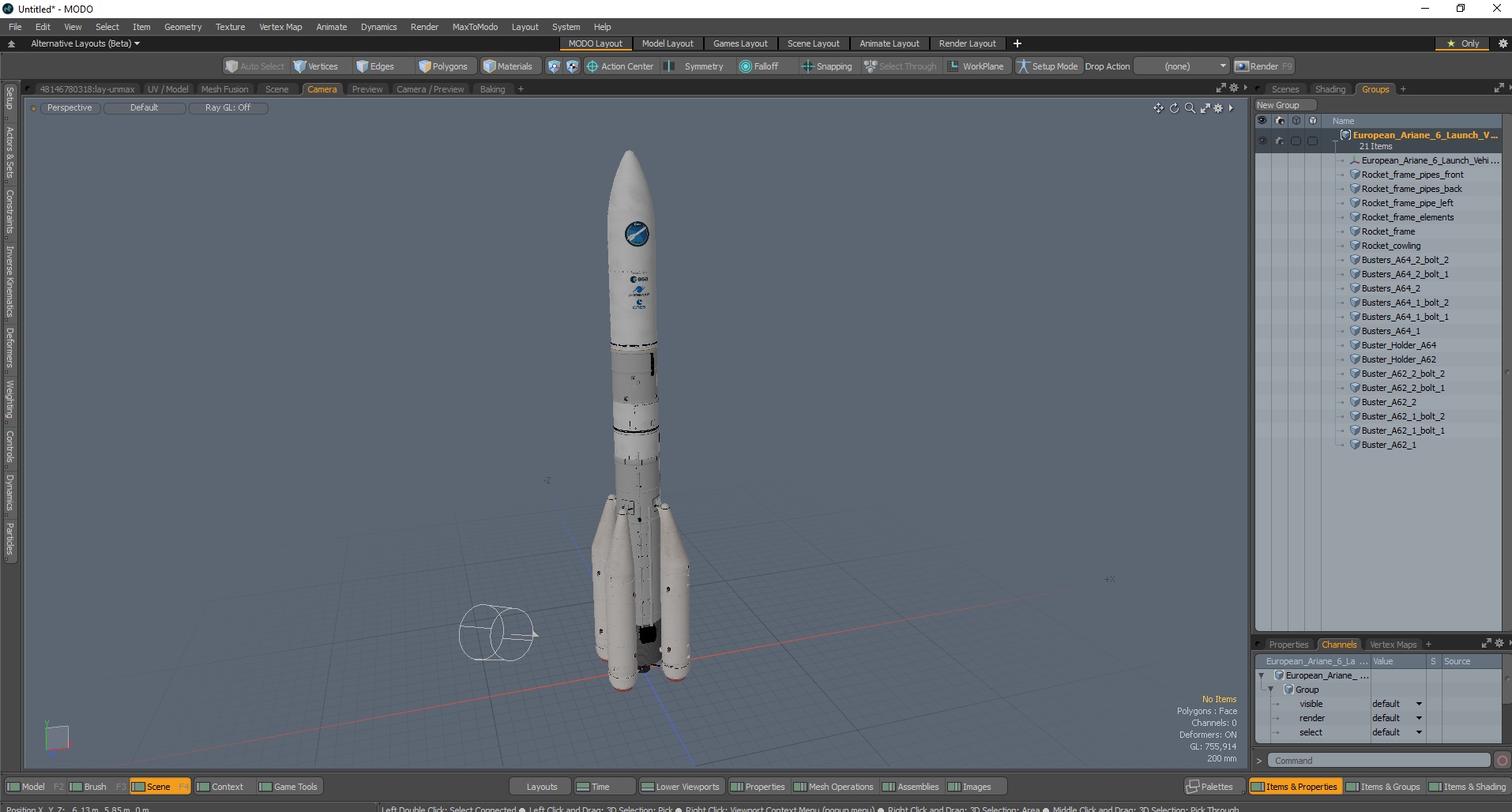Click the Items selection mode cube icon
The height and width of the screenshot is (812, 1512).
coord(554,66)
